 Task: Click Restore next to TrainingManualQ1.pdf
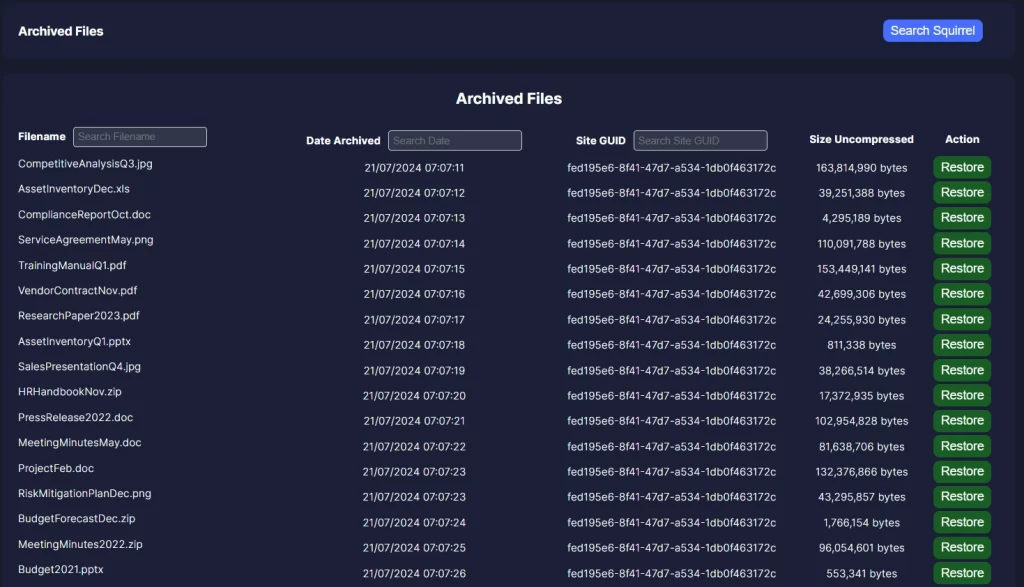[x=962, y=269]
